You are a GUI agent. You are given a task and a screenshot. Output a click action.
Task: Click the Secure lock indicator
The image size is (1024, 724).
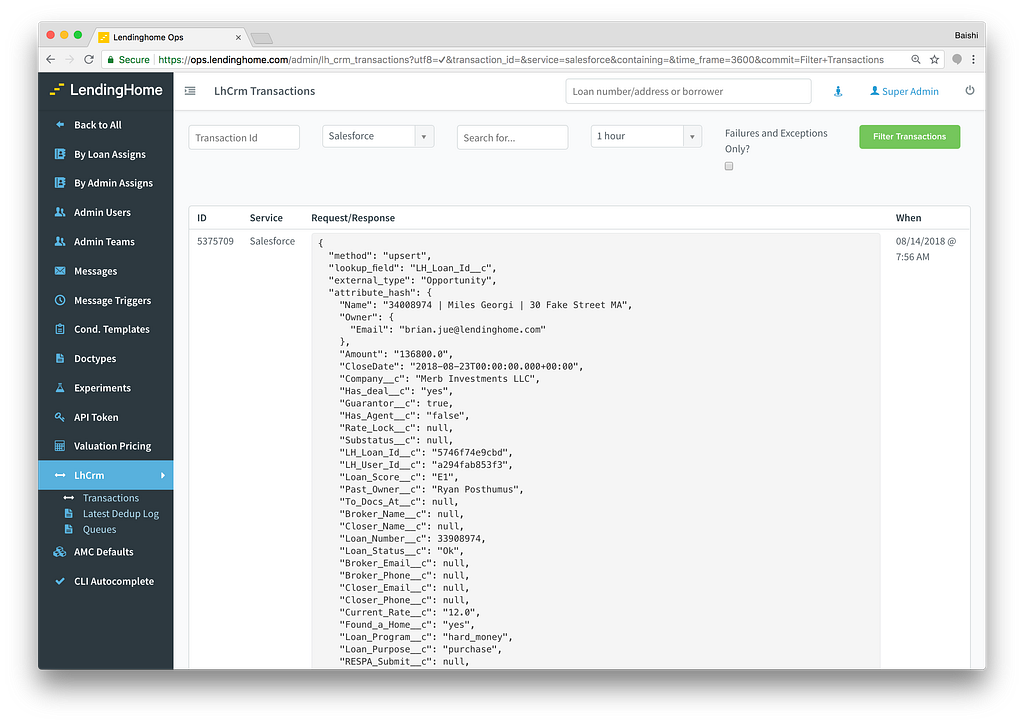129,59
